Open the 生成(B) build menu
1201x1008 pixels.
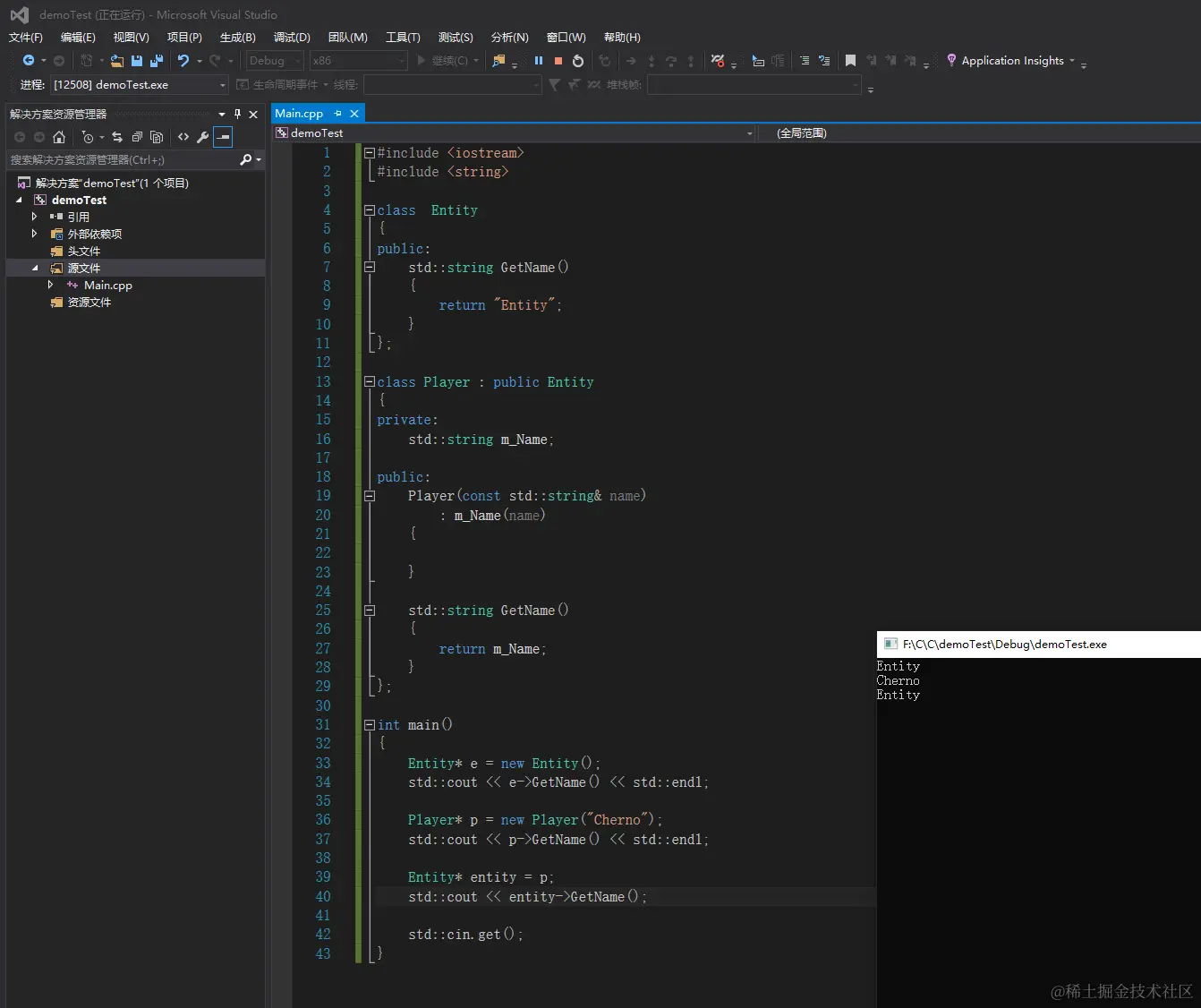[x=238, y=38]
